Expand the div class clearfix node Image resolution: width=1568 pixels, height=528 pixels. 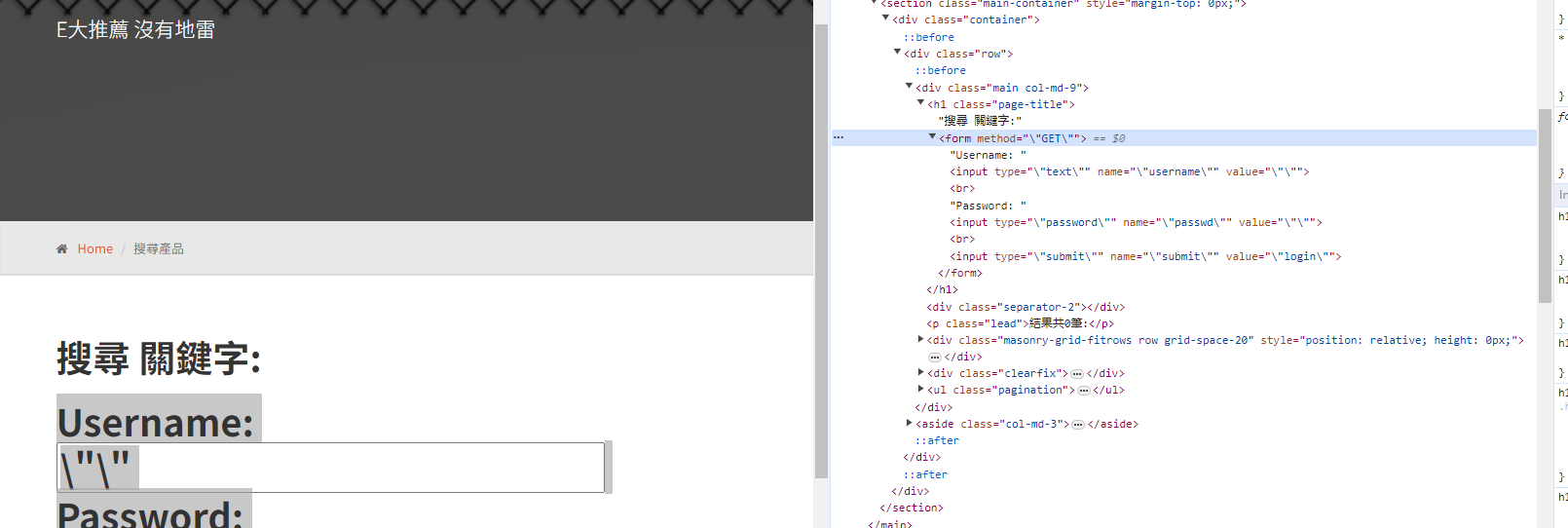[x=920, y=372]
